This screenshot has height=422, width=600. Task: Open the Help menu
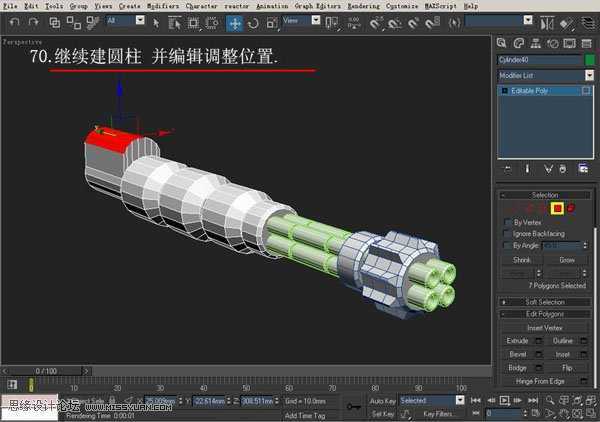tap(471, 6)
